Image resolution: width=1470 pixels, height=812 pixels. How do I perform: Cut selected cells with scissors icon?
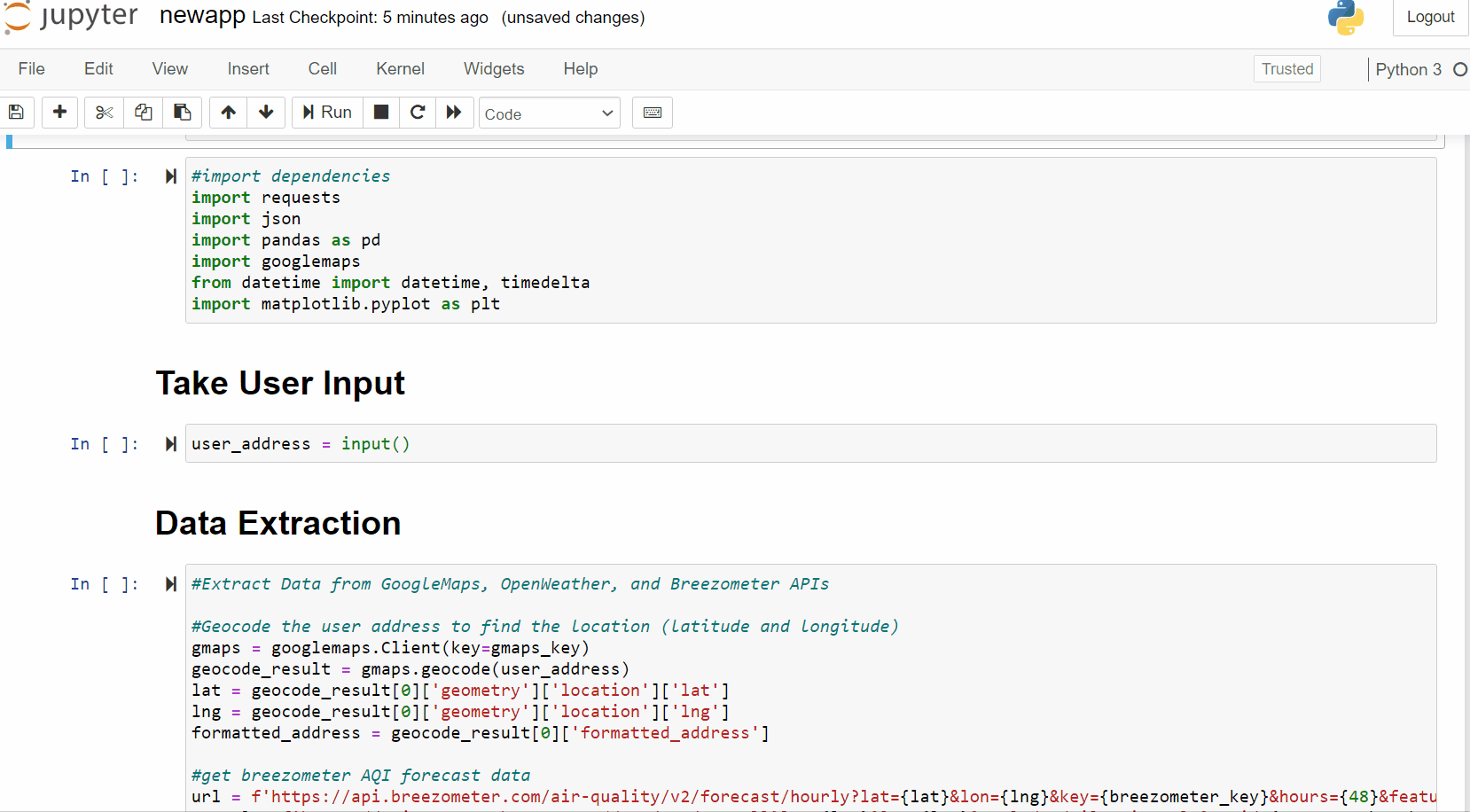point(105,113)
